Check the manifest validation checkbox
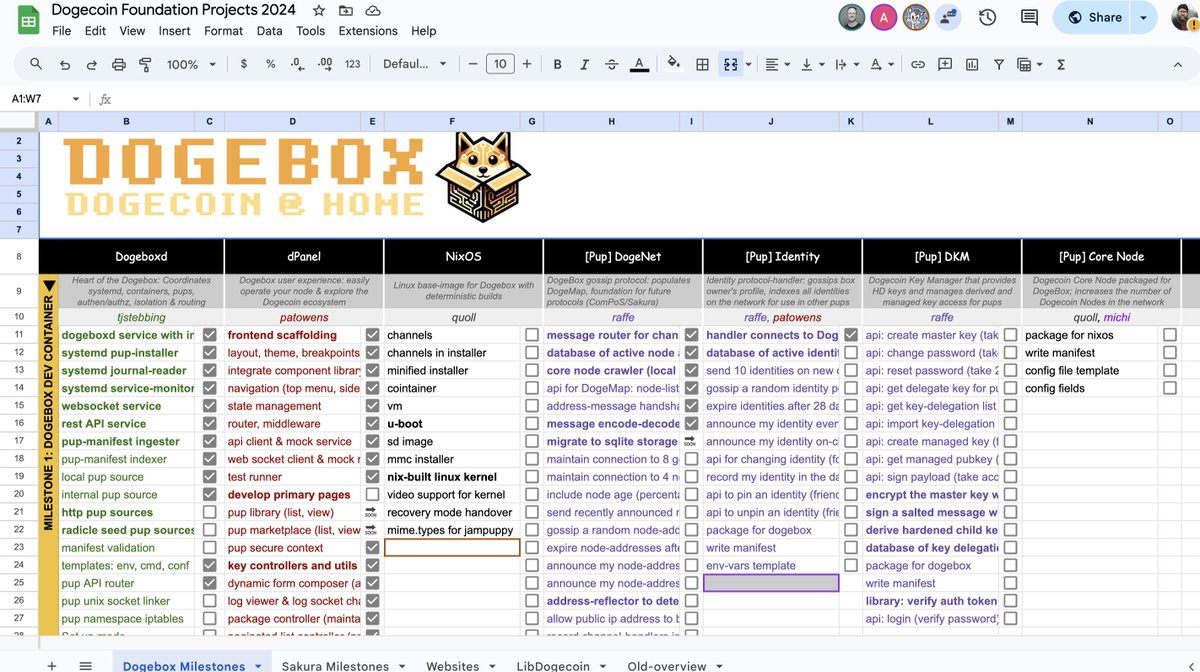1200x672 pixels. pyautogui.click(x=209, y=548)
